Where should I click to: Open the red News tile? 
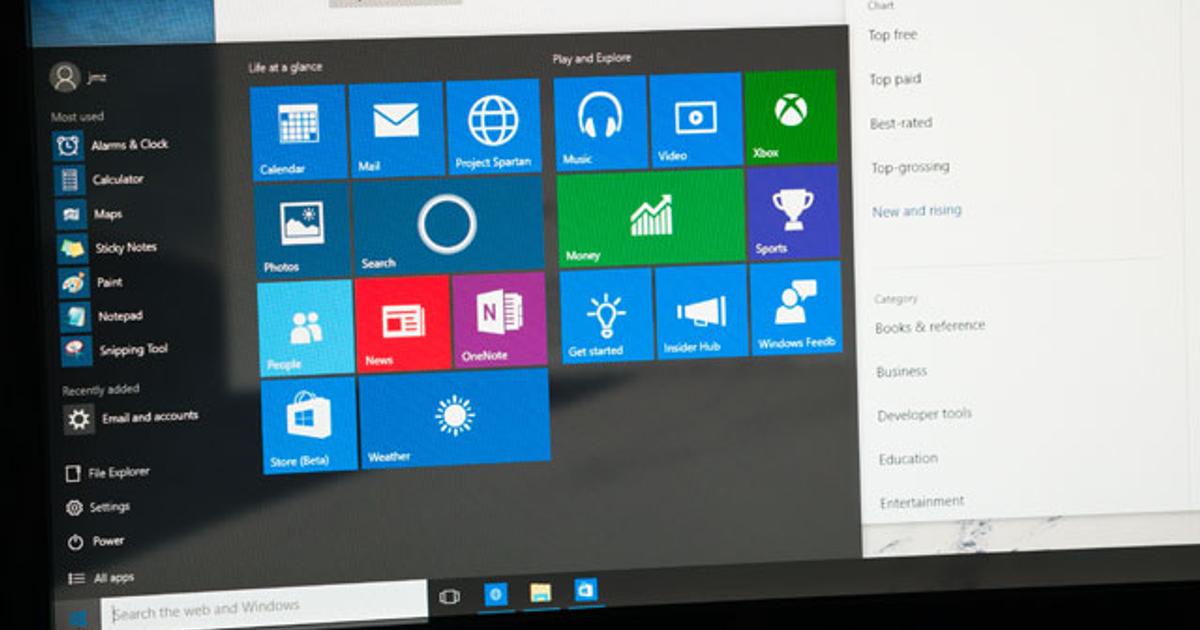pyautogui.click(x=402, y=324)
